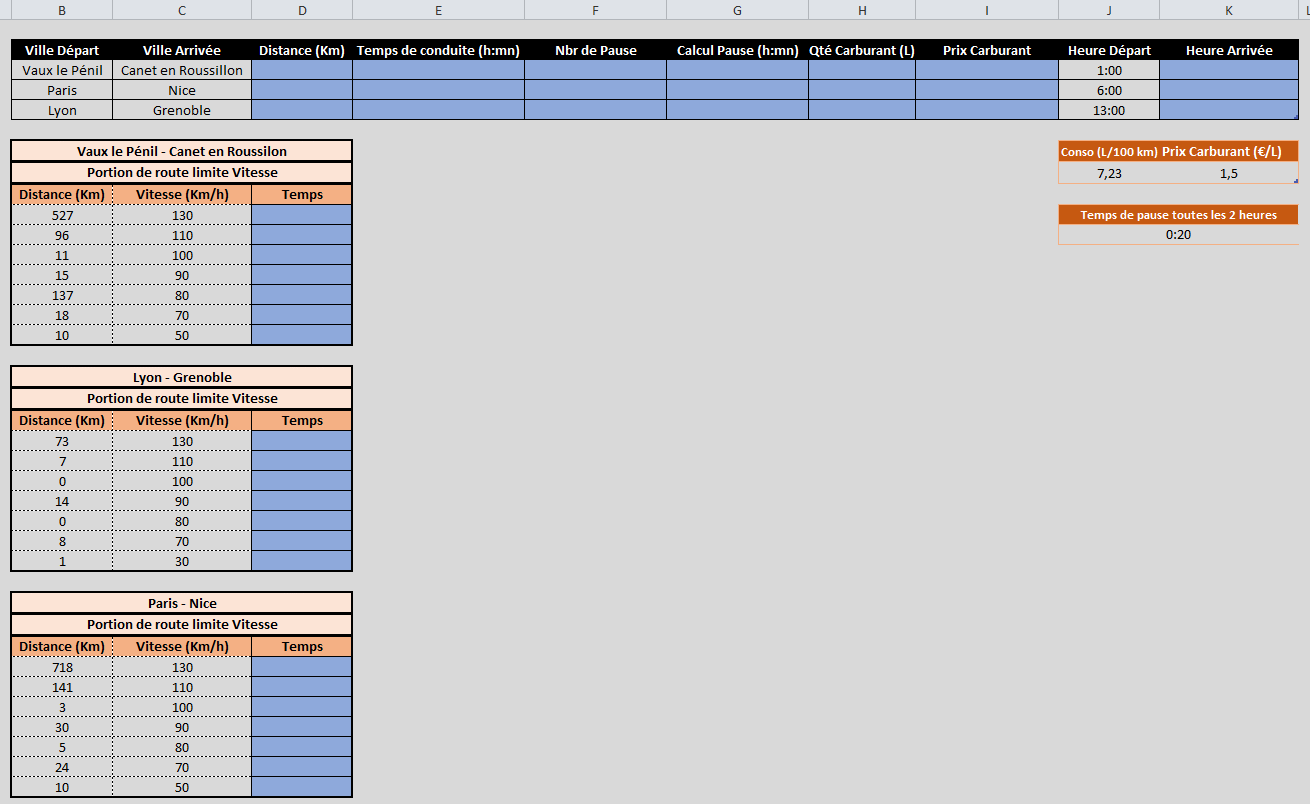Select column K header
This screenshot has height=804, width=1310.
point(1229,10)
